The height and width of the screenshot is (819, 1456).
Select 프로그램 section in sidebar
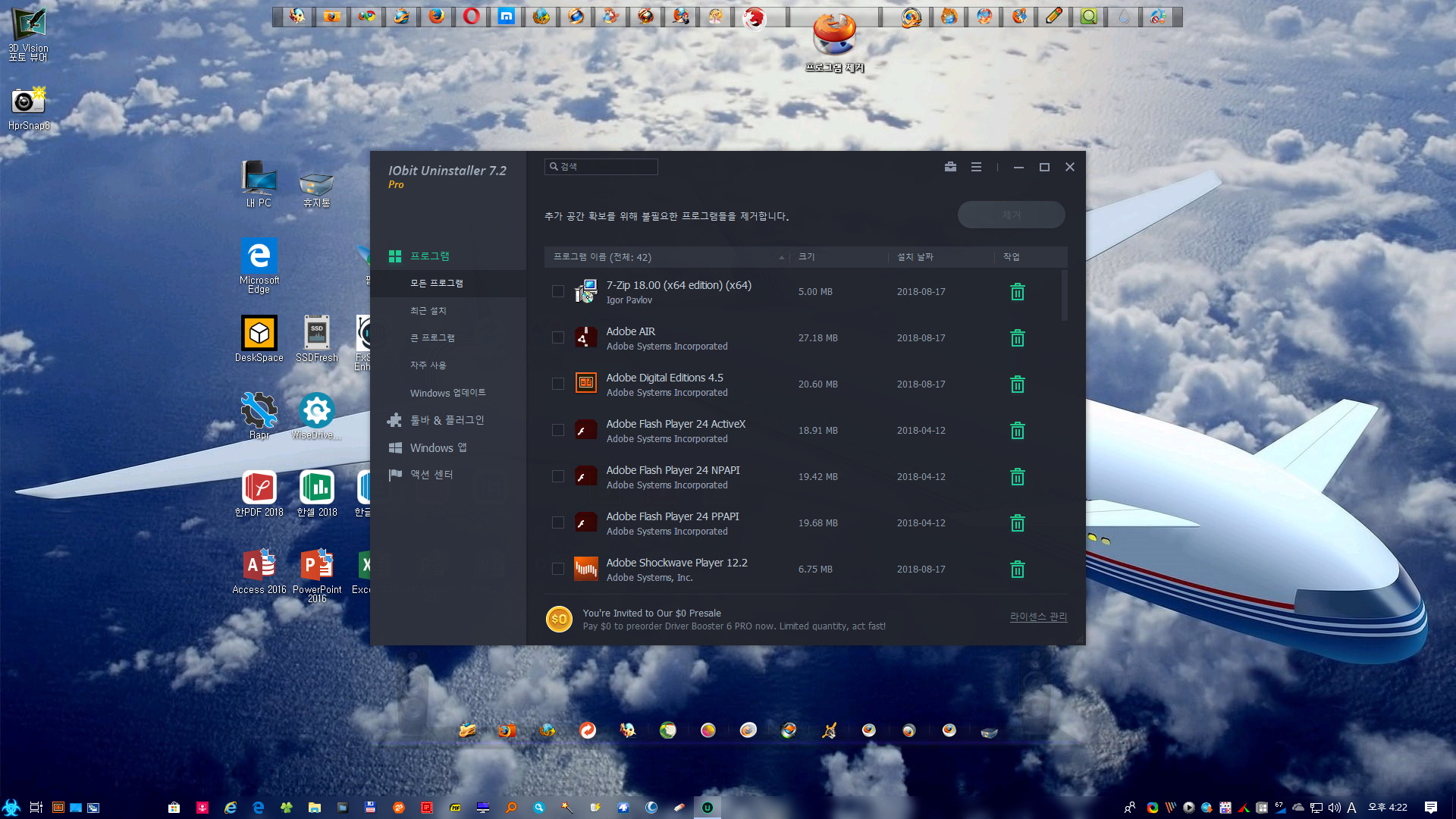pyautogui.click(x=448, y=256)
